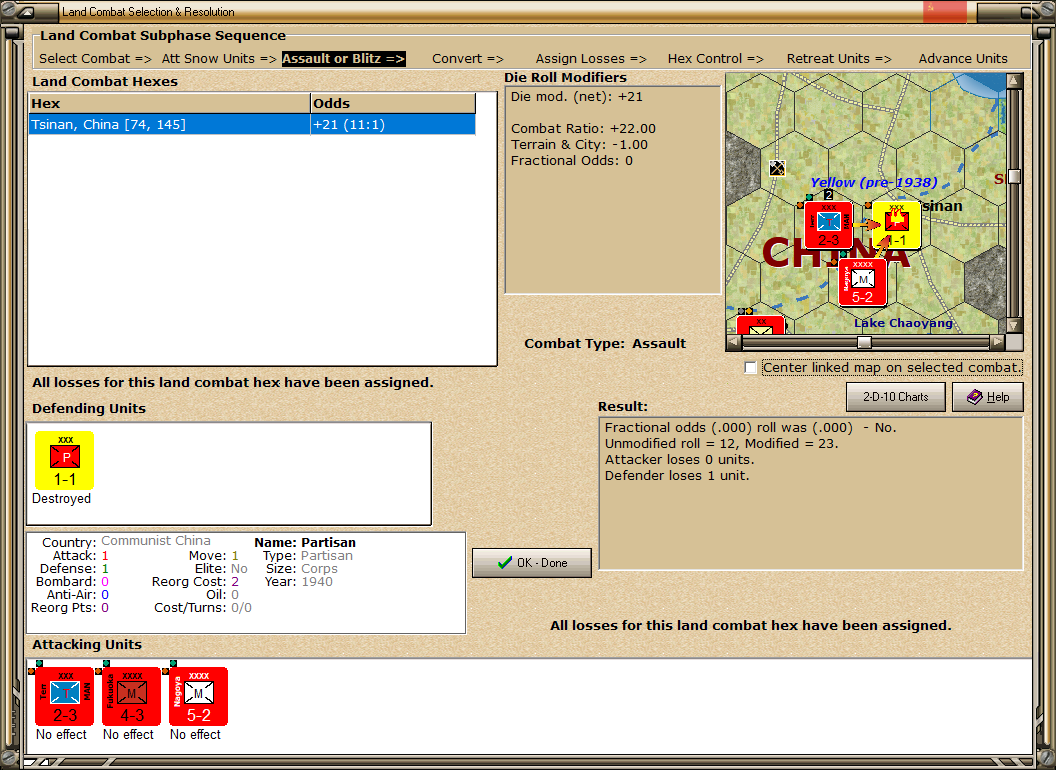The image size is (1056, 770).
Task: Click the Odds column header
Action: click(393, 103)
